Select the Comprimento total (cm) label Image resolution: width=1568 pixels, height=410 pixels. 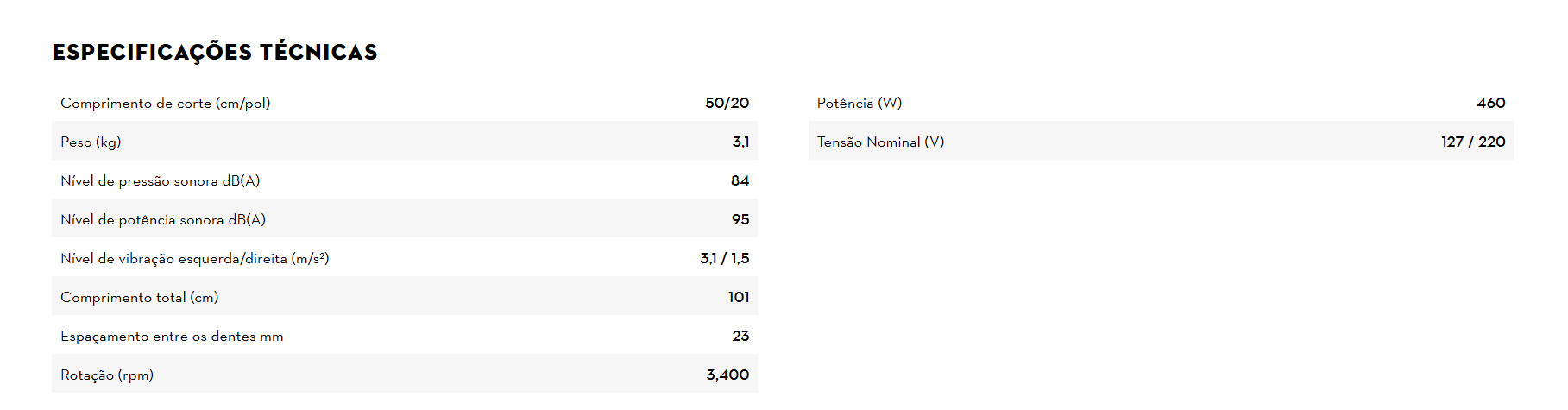click(x=139, y=298)
